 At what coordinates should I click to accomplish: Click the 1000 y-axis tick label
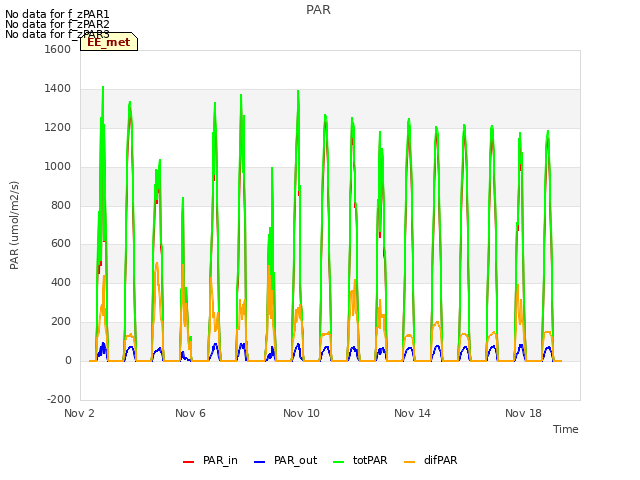pos(58,167)
